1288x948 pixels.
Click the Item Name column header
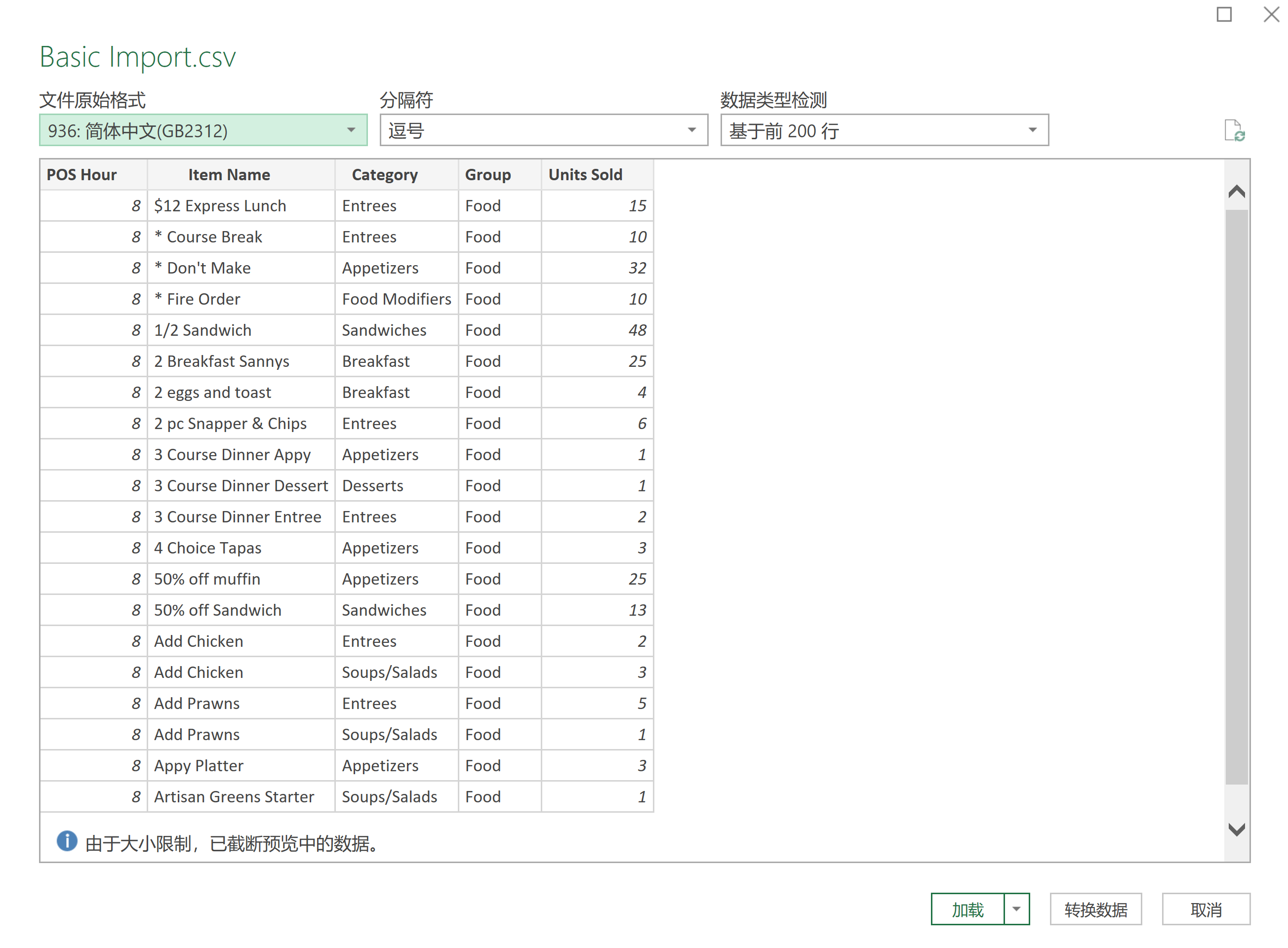(x=229, y=174)
